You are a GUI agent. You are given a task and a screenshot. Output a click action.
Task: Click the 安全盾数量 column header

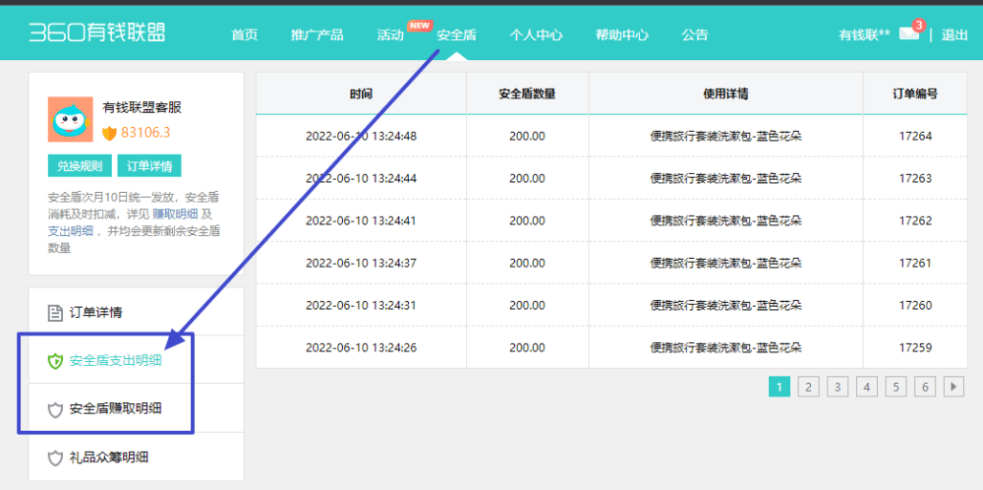tap(527, 94)
